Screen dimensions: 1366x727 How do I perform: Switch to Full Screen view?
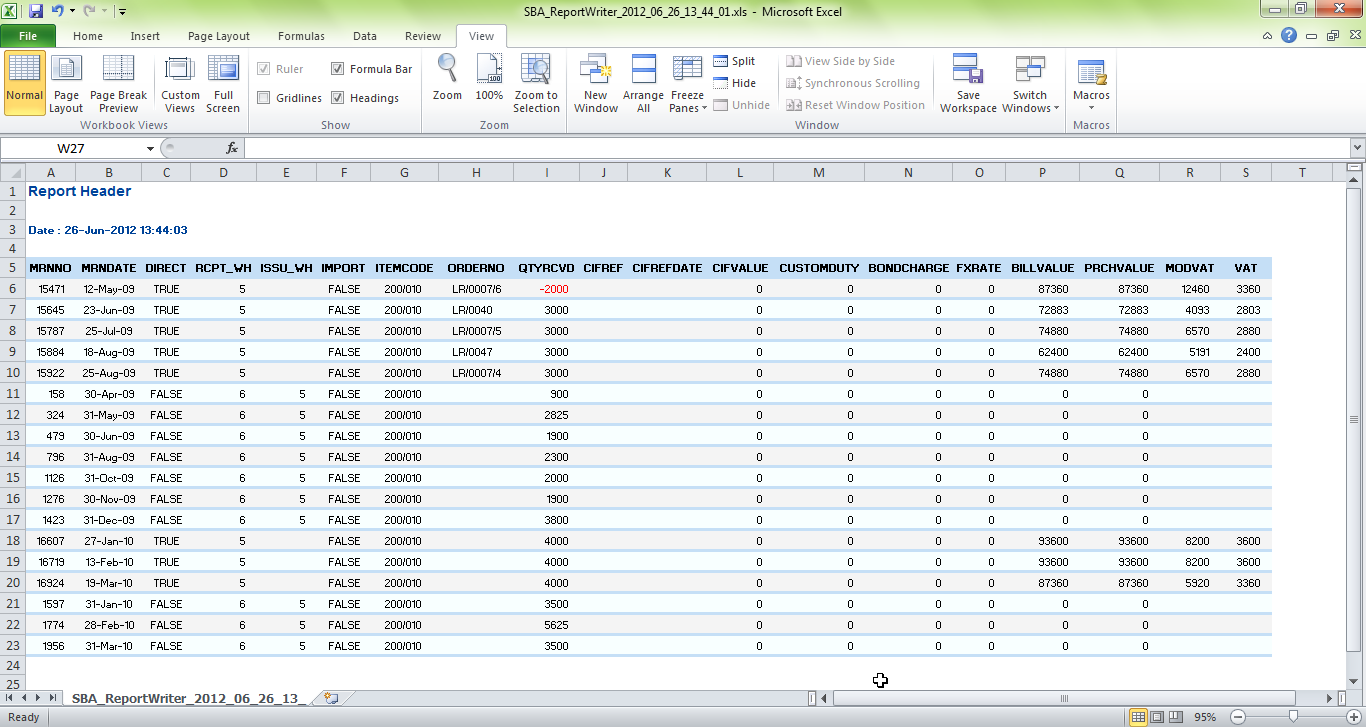pos(222,84)
